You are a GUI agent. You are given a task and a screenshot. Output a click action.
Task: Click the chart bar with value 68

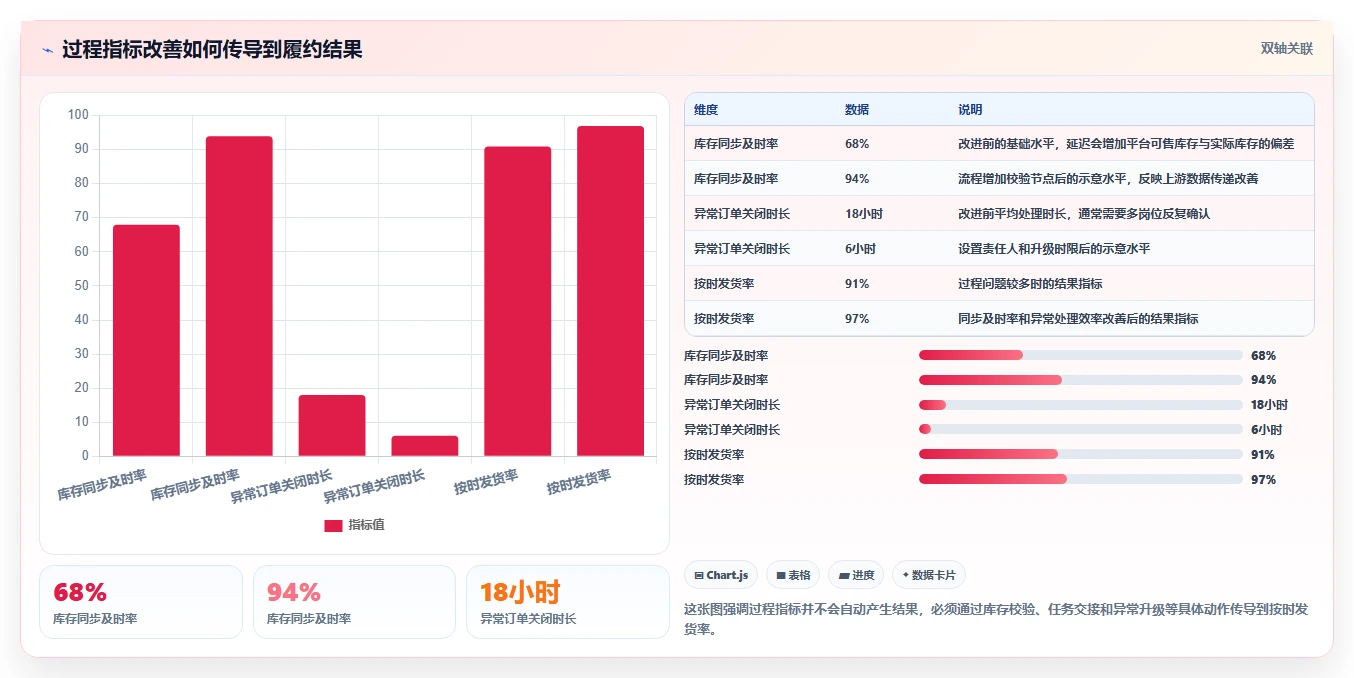tap(146, 340)
